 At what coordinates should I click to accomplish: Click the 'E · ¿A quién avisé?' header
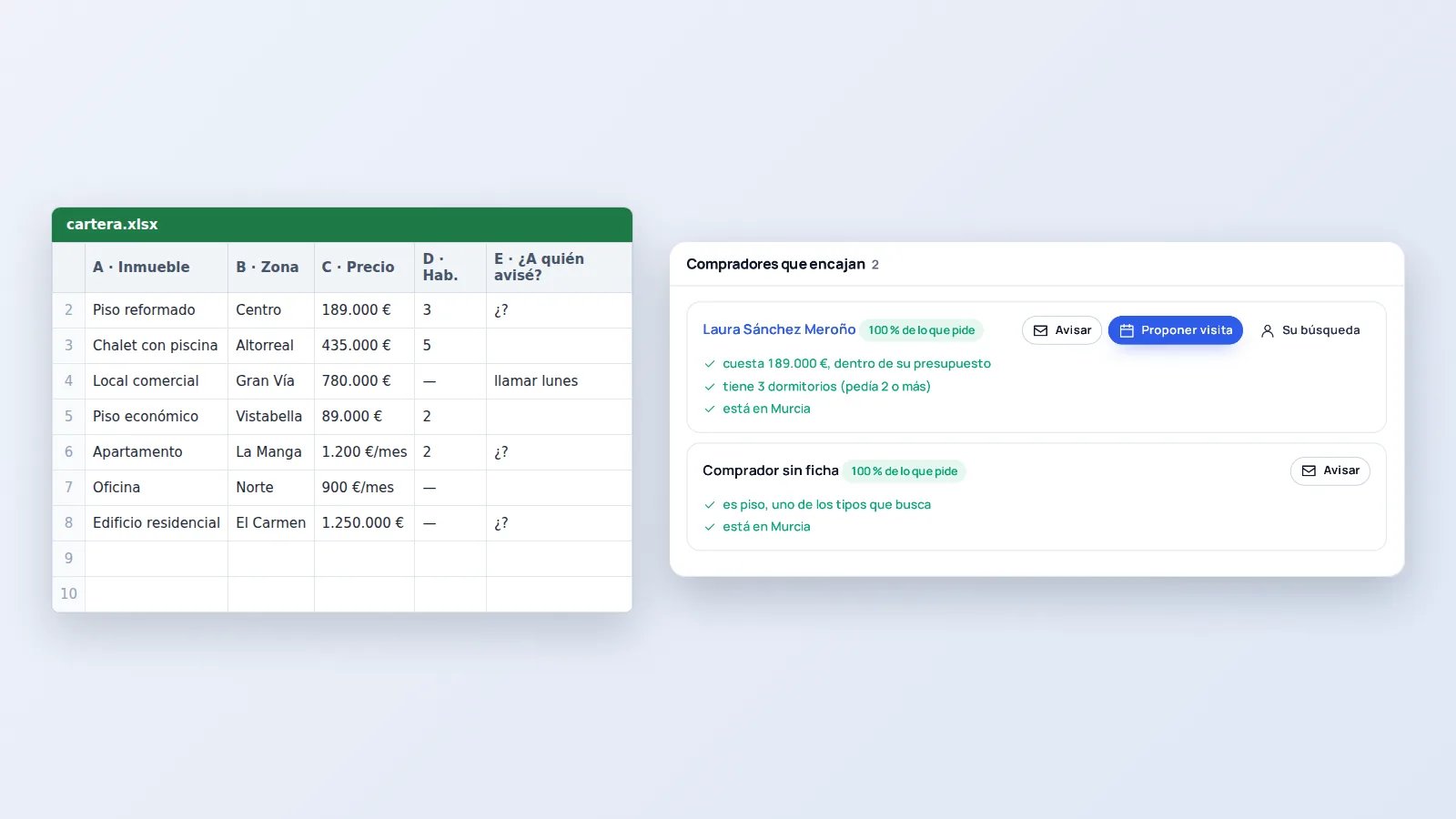(559, 268)
